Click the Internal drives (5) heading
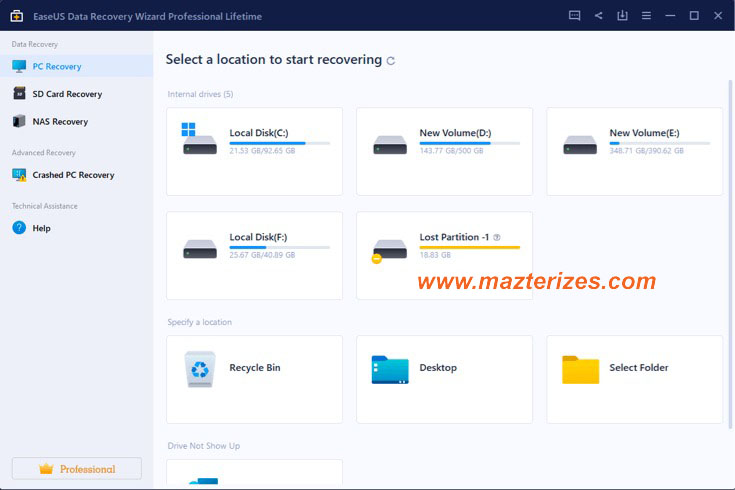This screenshot has width=735, height=490. [x=200, y=94]
